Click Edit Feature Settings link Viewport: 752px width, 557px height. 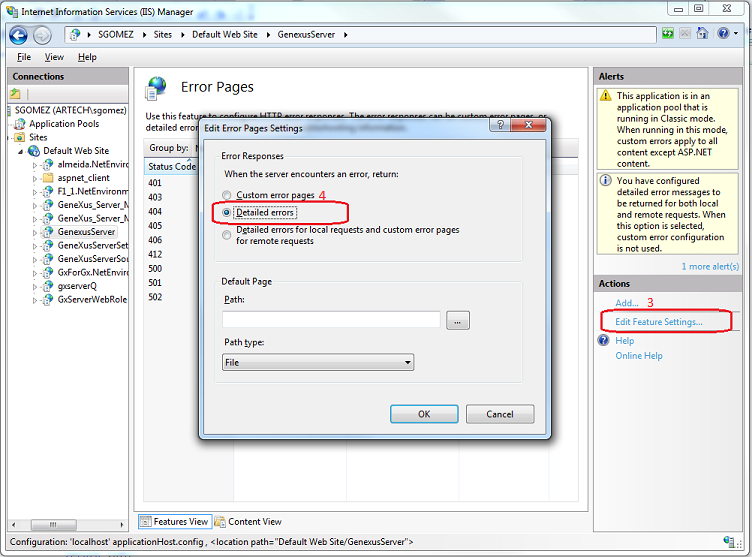(x=658, y=322)
